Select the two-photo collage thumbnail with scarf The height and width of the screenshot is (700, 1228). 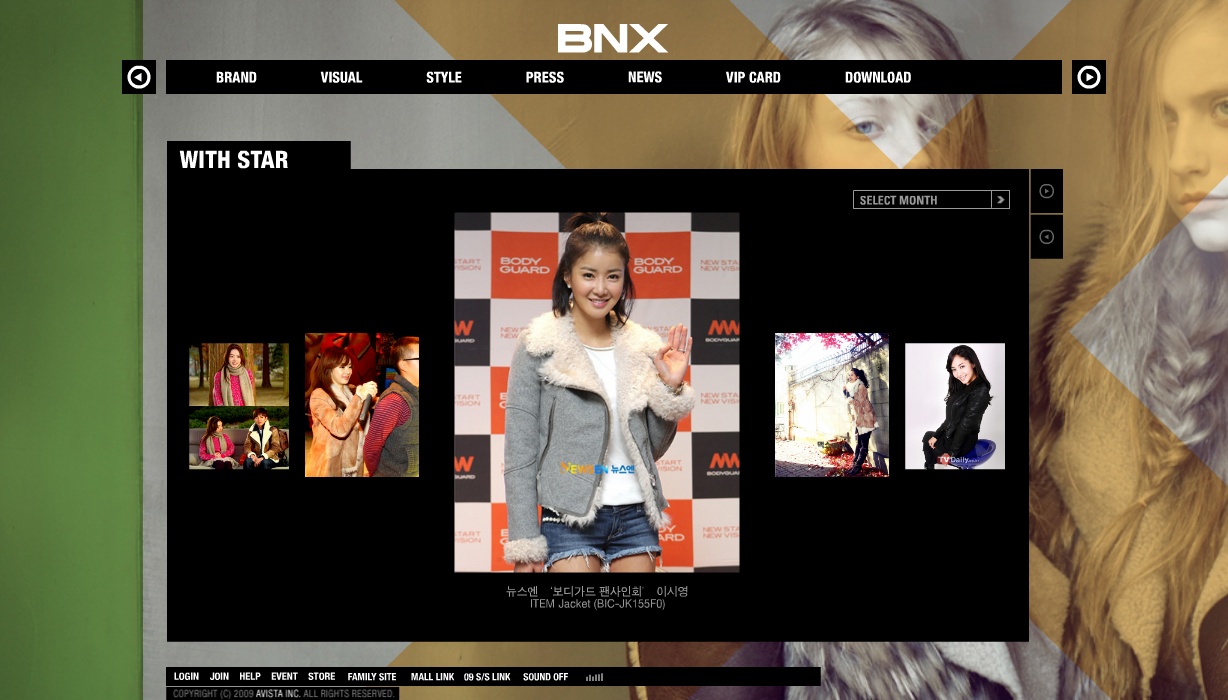tap(239, 406)
